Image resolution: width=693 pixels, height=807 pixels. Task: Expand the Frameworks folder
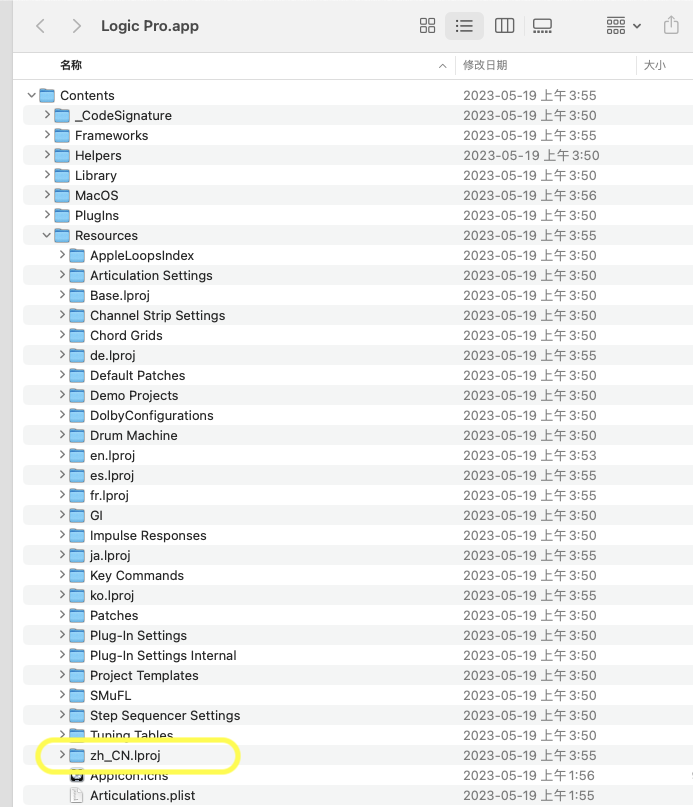tap(47, 135)
